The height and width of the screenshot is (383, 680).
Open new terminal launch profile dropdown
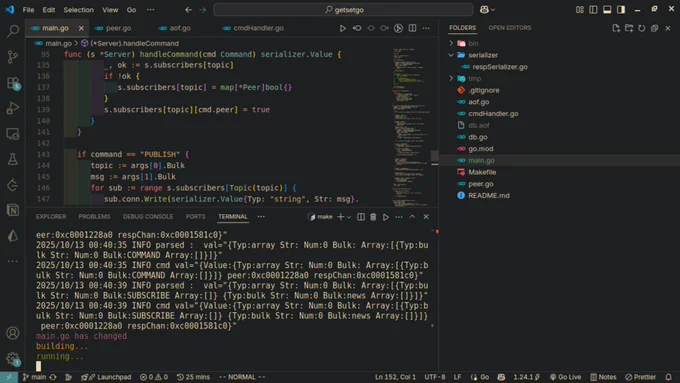(349, 217)
